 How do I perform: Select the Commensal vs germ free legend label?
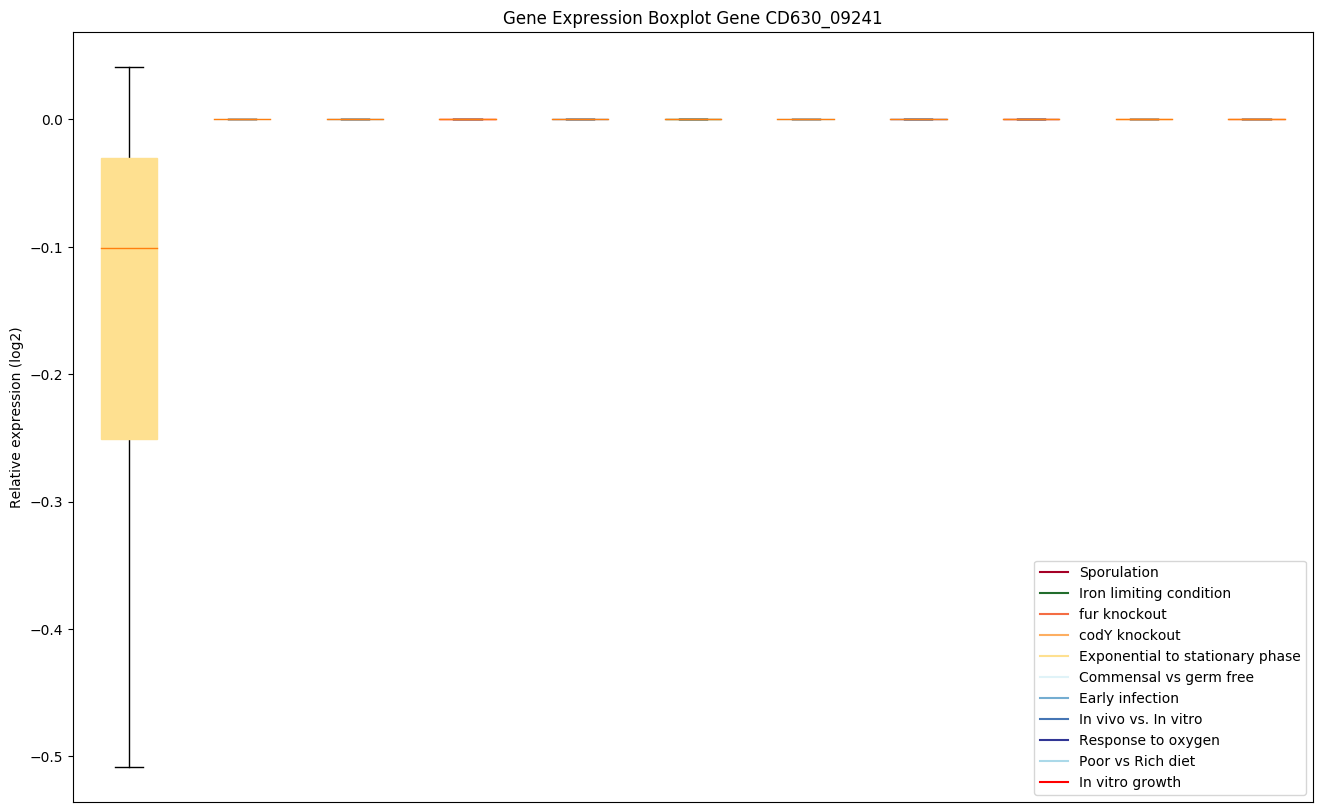click(x=1166, y=677)
